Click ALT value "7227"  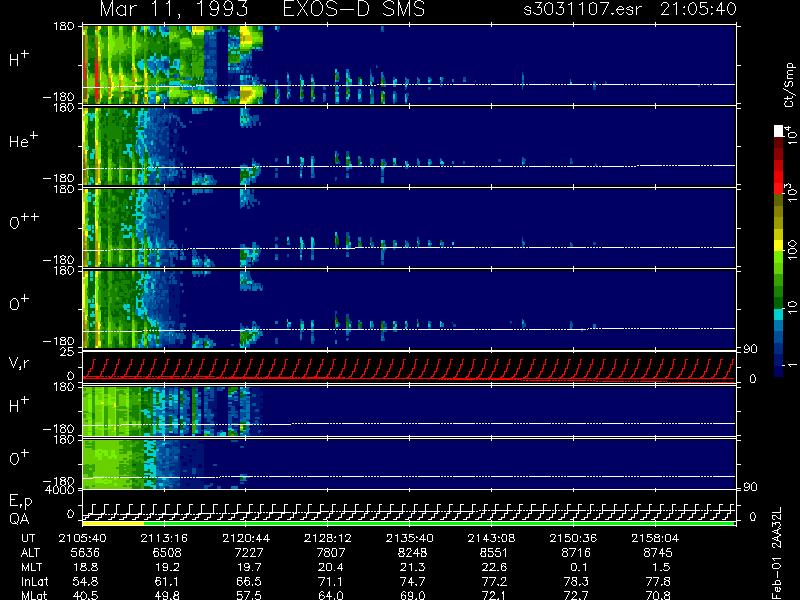[248, 553]
